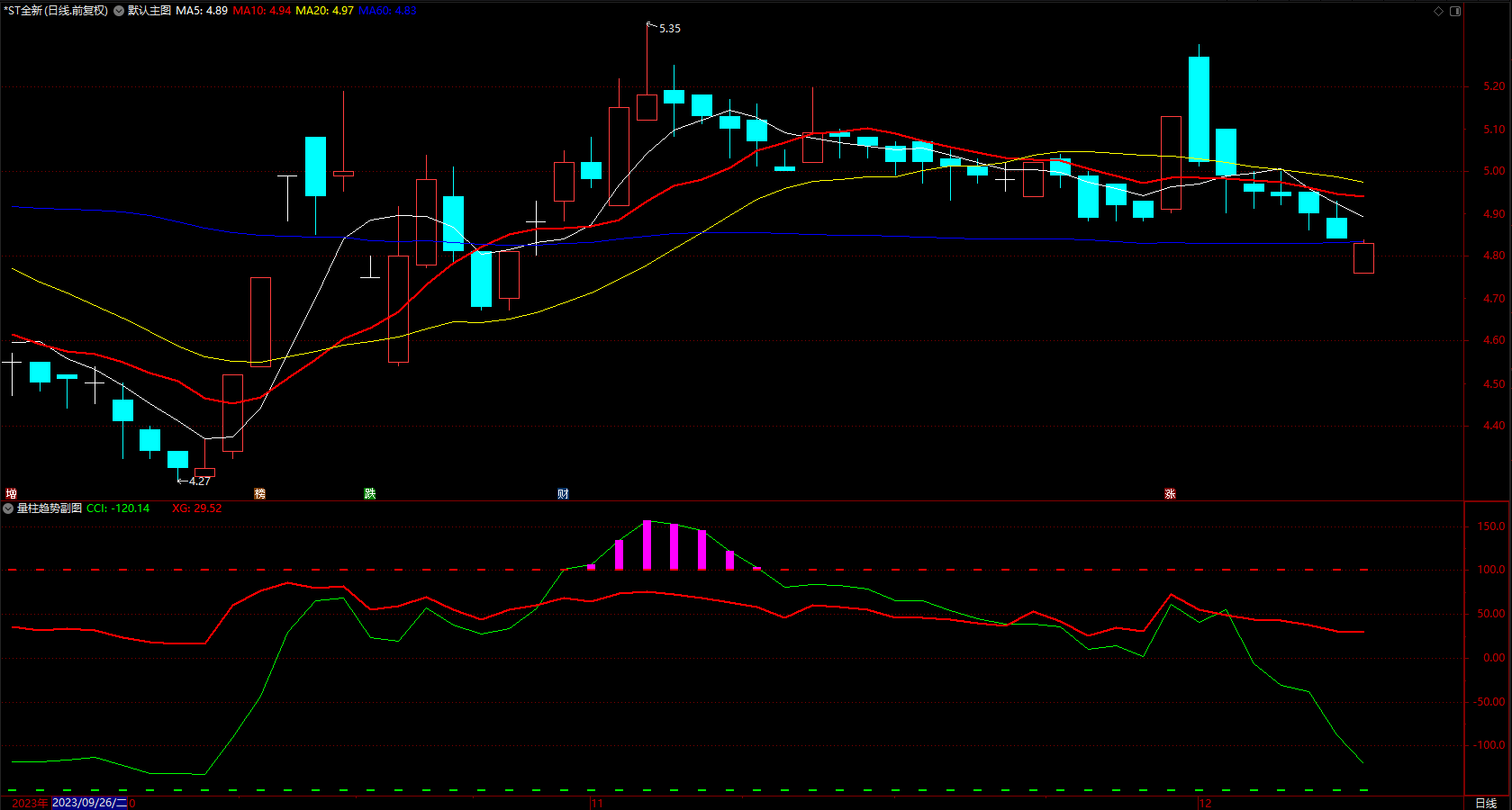
Task: Toggle the side panel layout icon
Action: (1455, 11)
